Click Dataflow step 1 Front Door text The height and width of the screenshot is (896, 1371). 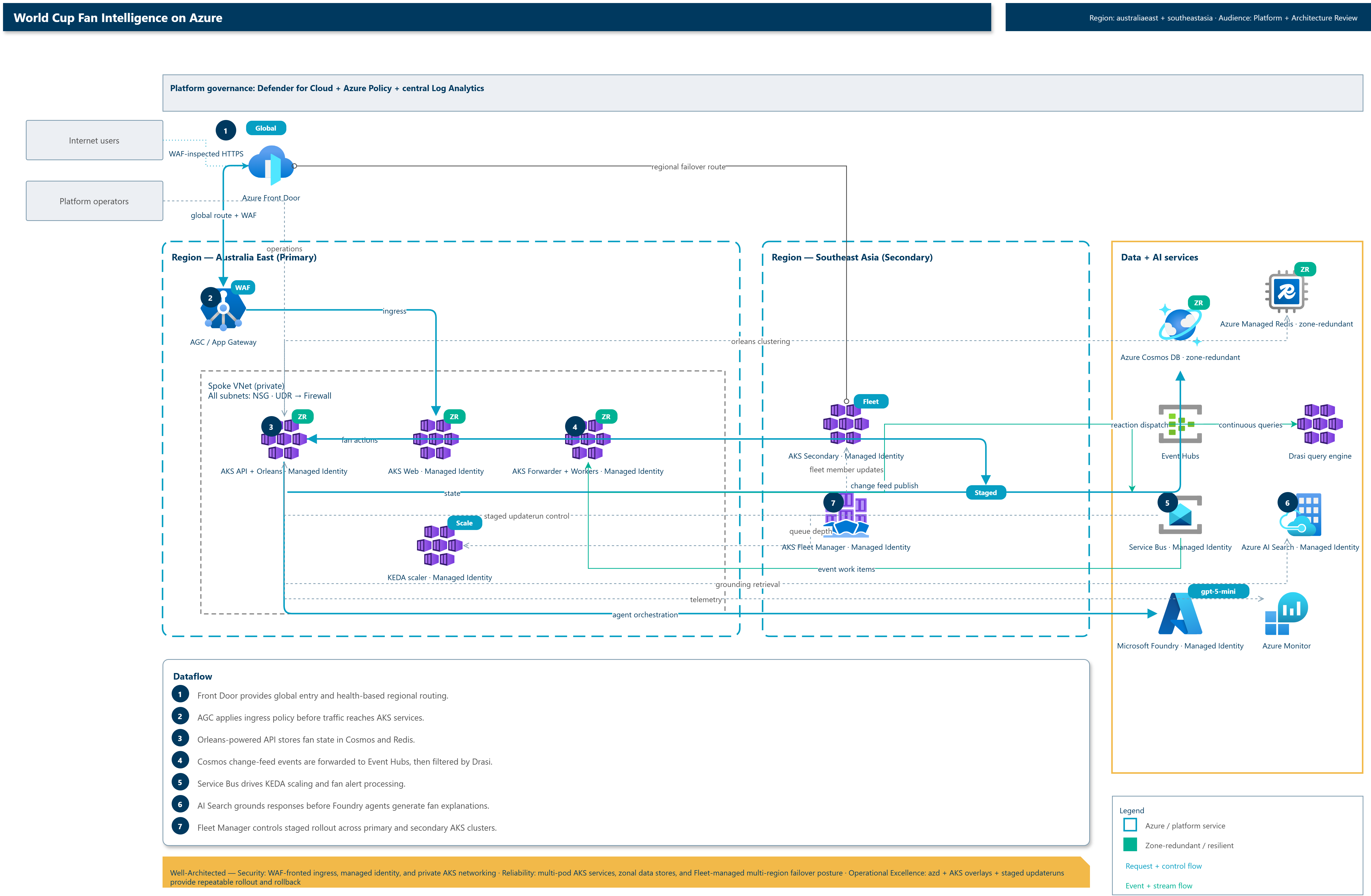323,695
